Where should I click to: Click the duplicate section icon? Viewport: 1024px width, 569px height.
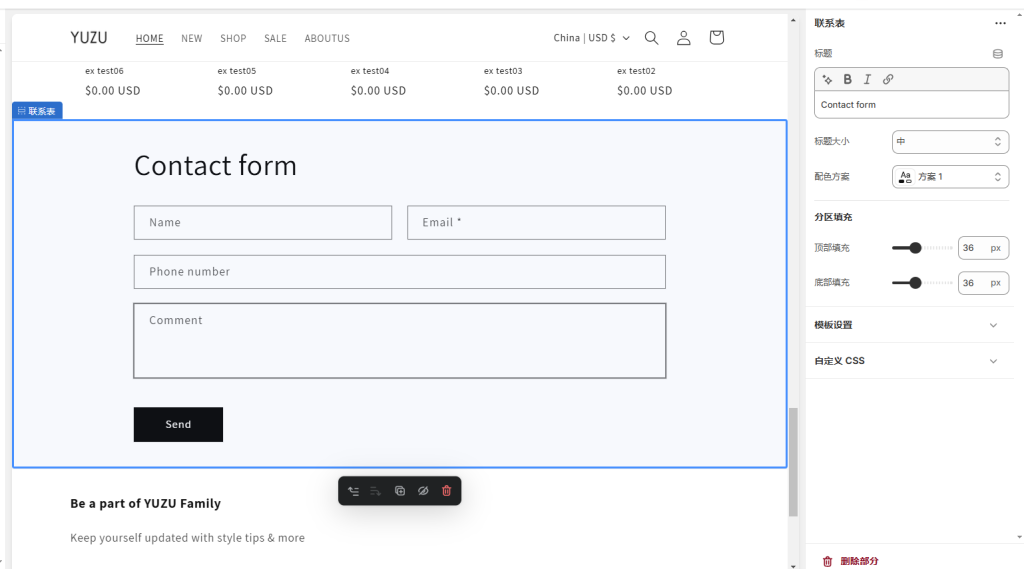click(400, 491)
